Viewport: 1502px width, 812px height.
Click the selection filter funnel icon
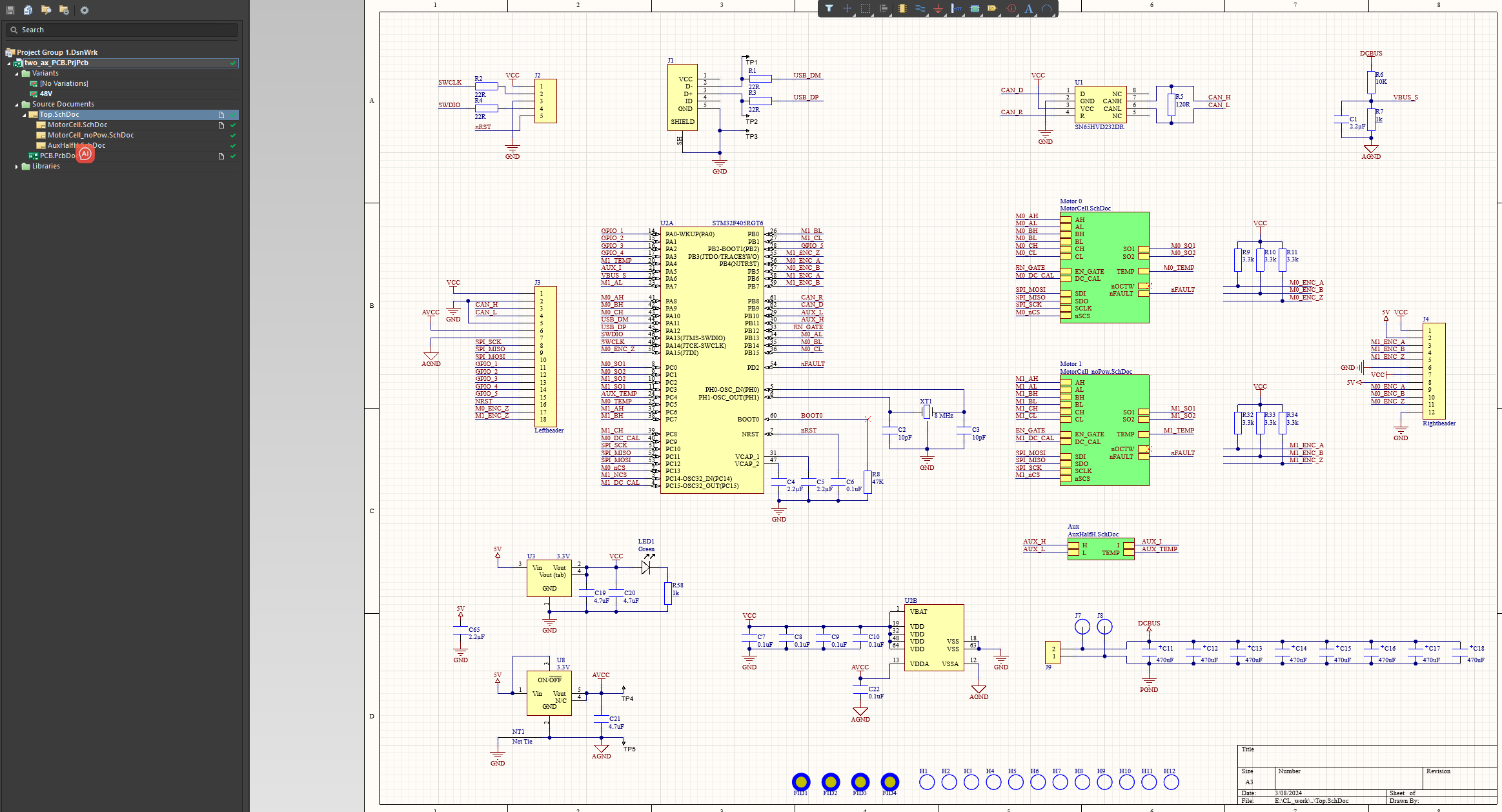coord(829,8)
